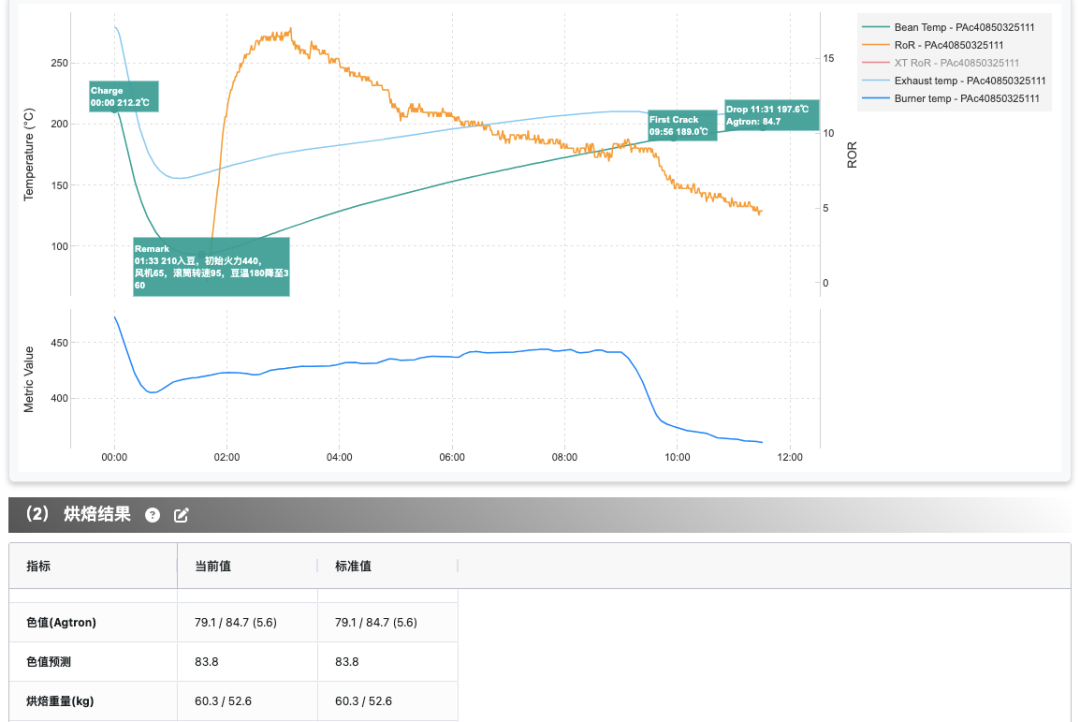Viewport: 1080px width, 722px height.
Task: Open the Remark 01:33 annotation box
Action: point(211,267)
